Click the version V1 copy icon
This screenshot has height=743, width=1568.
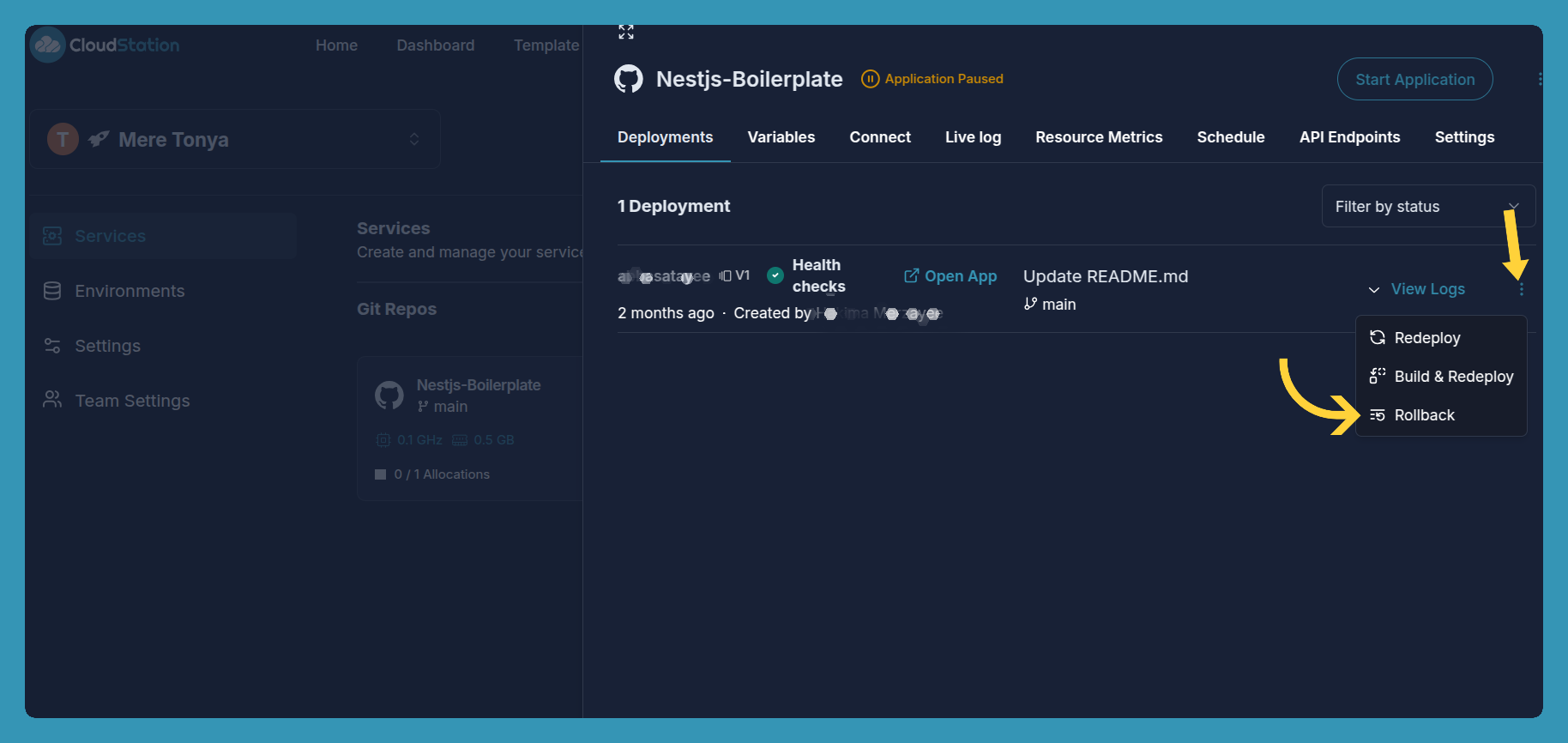(x=726, y=275)
